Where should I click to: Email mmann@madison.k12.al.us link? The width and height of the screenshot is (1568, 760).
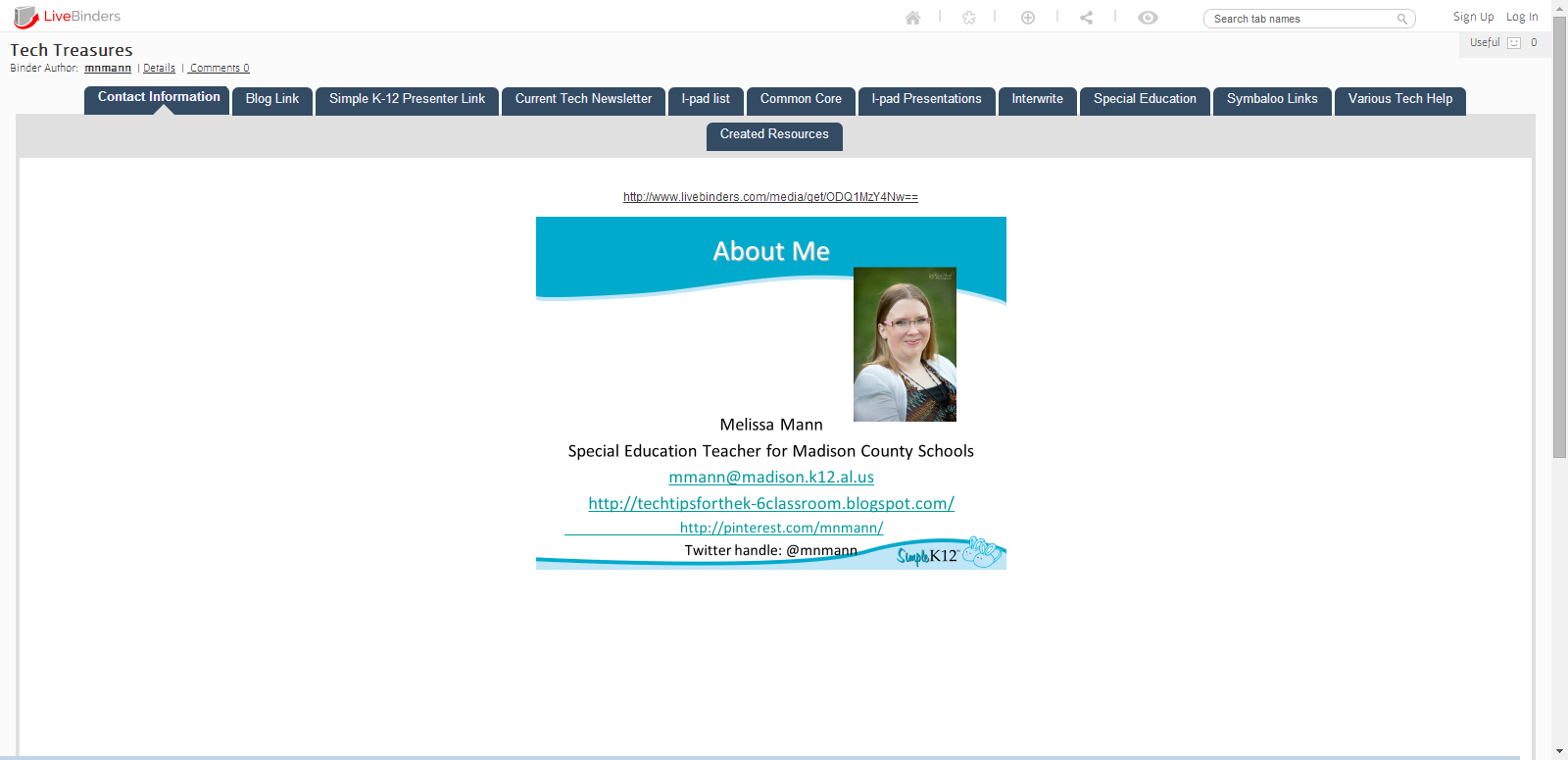pos(771,478)
